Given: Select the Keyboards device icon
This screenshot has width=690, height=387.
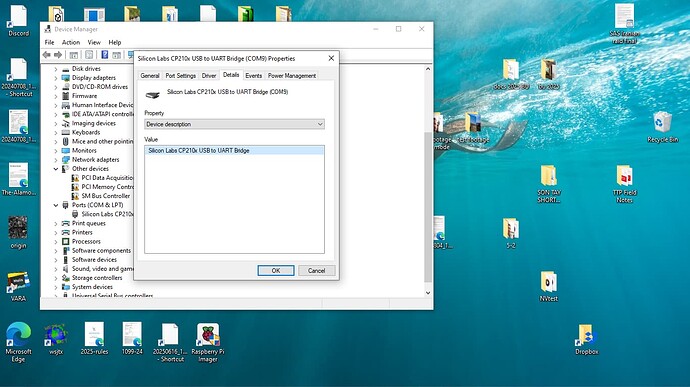Looking at the screenshot, I should point(66,133).
